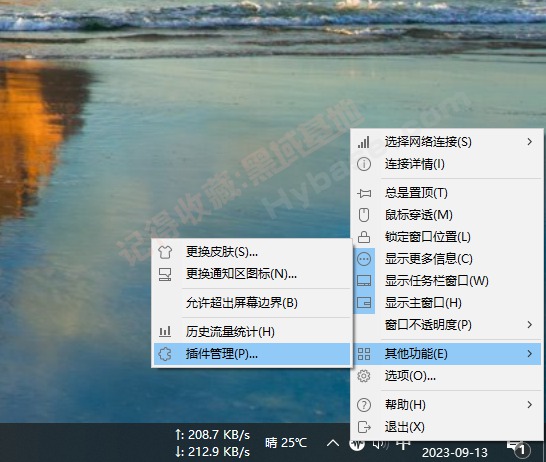This screenshot has height=462, width=546.
Task: Expand the 窗口不透明度(P) submenu arrow
Action: pyautogui.click(x=530, y=325)
